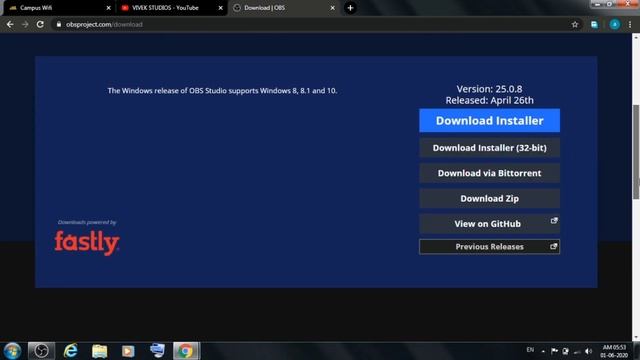The width and height of the screenshot is (640, 360).
Task: Download the 32-bit installer
Action: click(489, 148)
